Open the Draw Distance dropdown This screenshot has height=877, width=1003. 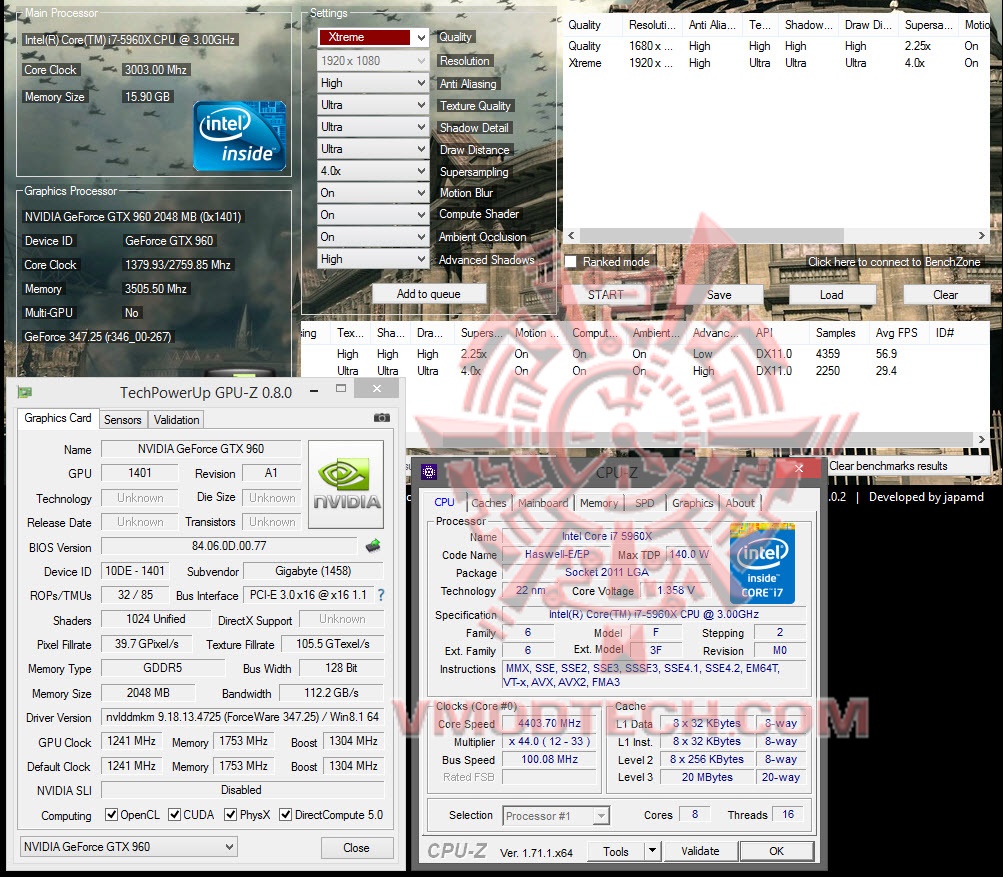click(x=373, y=148)
